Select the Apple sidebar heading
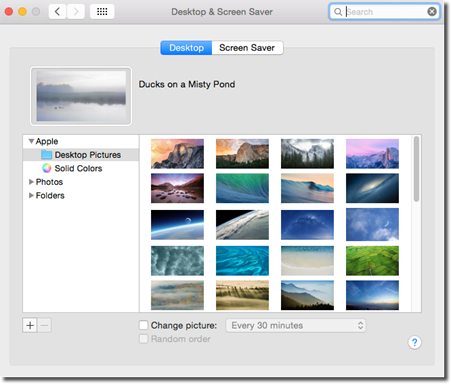The height and width of the screenshot is (384, 451). coord(81,141)
